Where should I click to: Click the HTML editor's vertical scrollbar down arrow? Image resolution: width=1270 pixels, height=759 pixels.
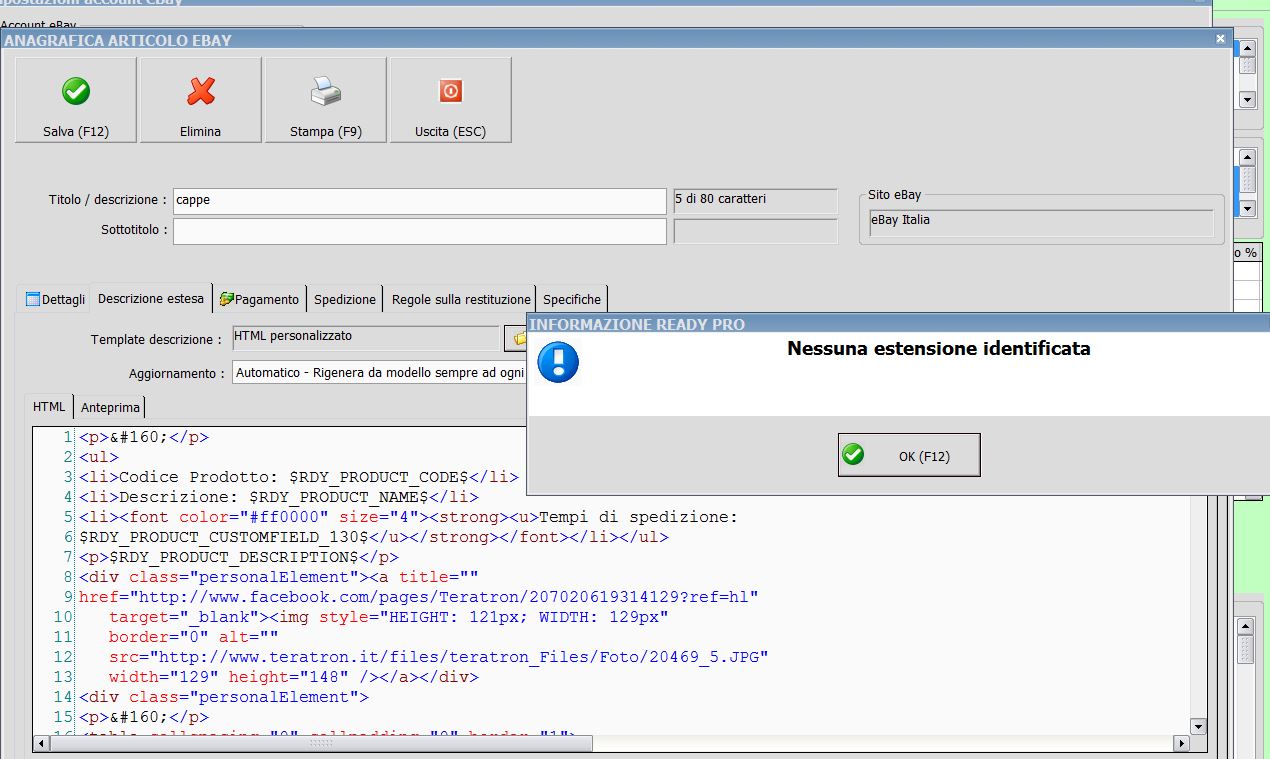tap(1198, 726)
